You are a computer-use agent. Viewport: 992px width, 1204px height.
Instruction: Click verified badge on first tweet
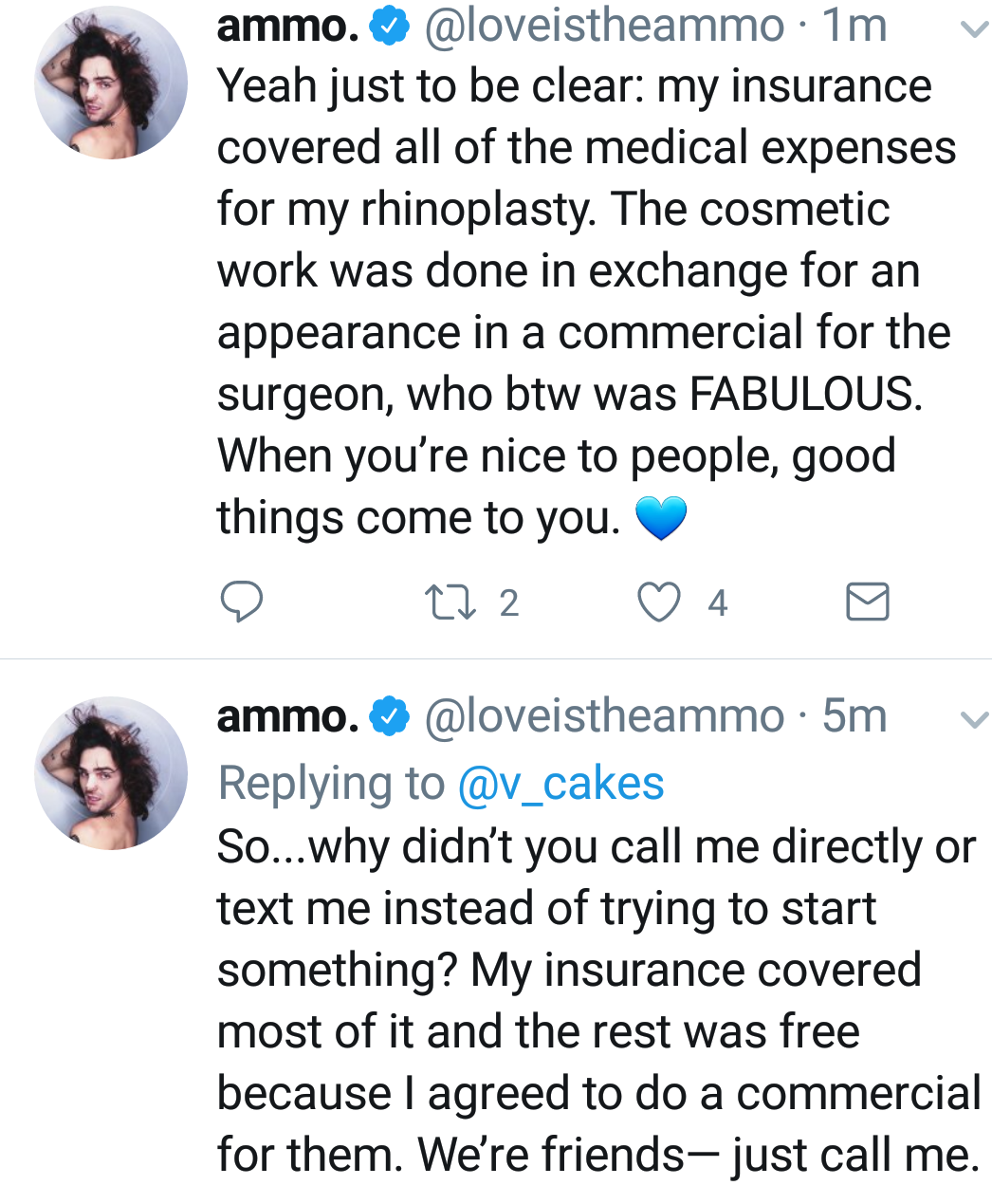point(389,27)
